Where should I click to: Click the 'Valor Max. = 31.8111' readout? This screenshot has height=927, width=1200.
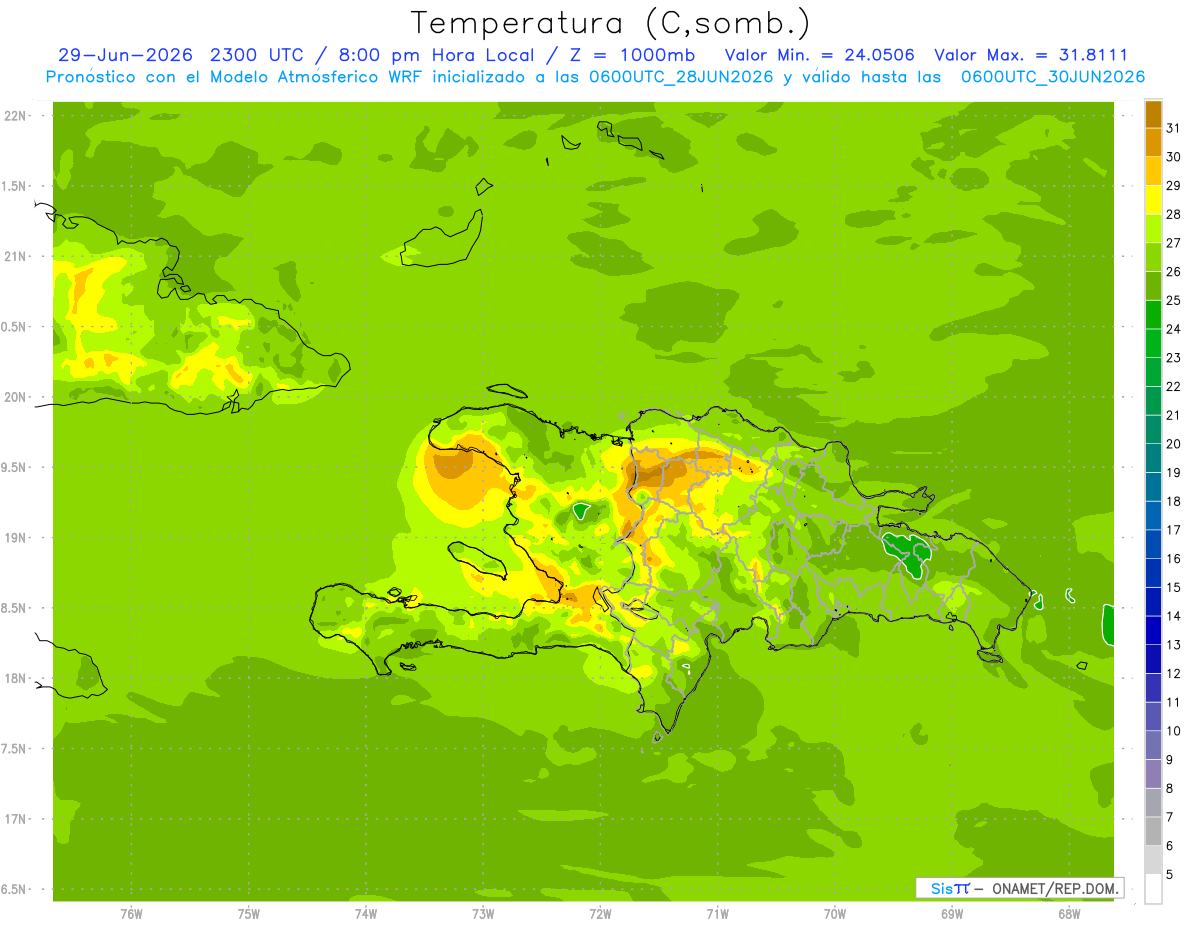click(1031, 55)
